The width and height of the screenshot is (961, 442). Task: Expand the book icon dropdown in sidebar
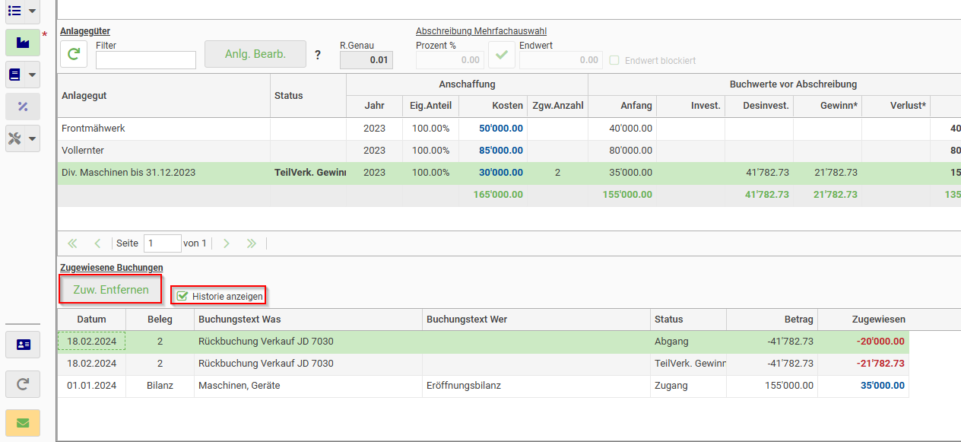[32, 75]
